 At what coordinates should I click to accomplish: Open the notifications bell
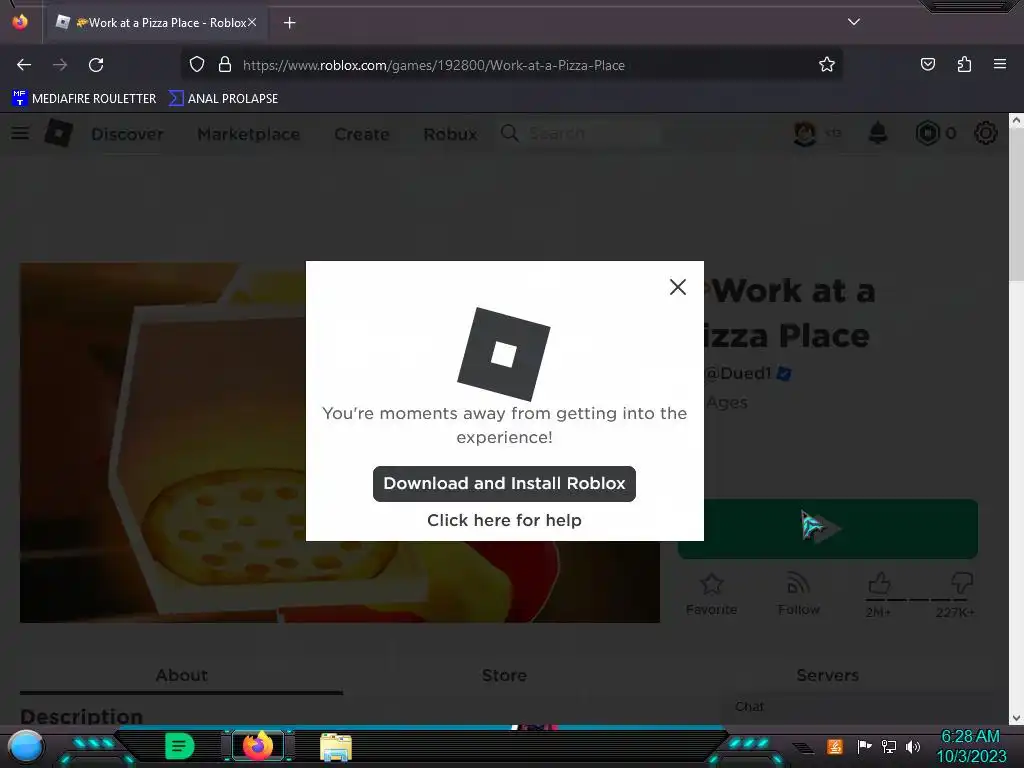point(878,133)
